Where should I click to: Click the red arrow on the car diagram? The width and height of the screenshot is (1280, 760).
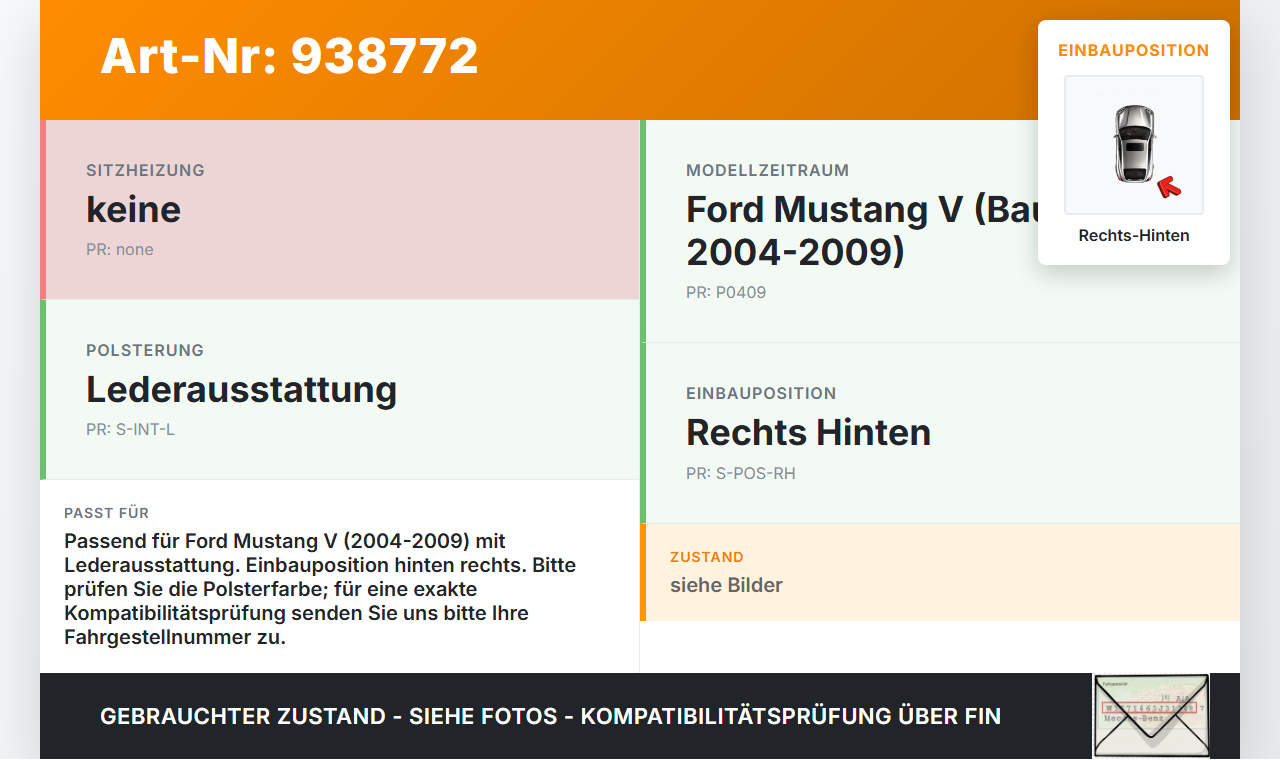click(x=1169, y=187)
